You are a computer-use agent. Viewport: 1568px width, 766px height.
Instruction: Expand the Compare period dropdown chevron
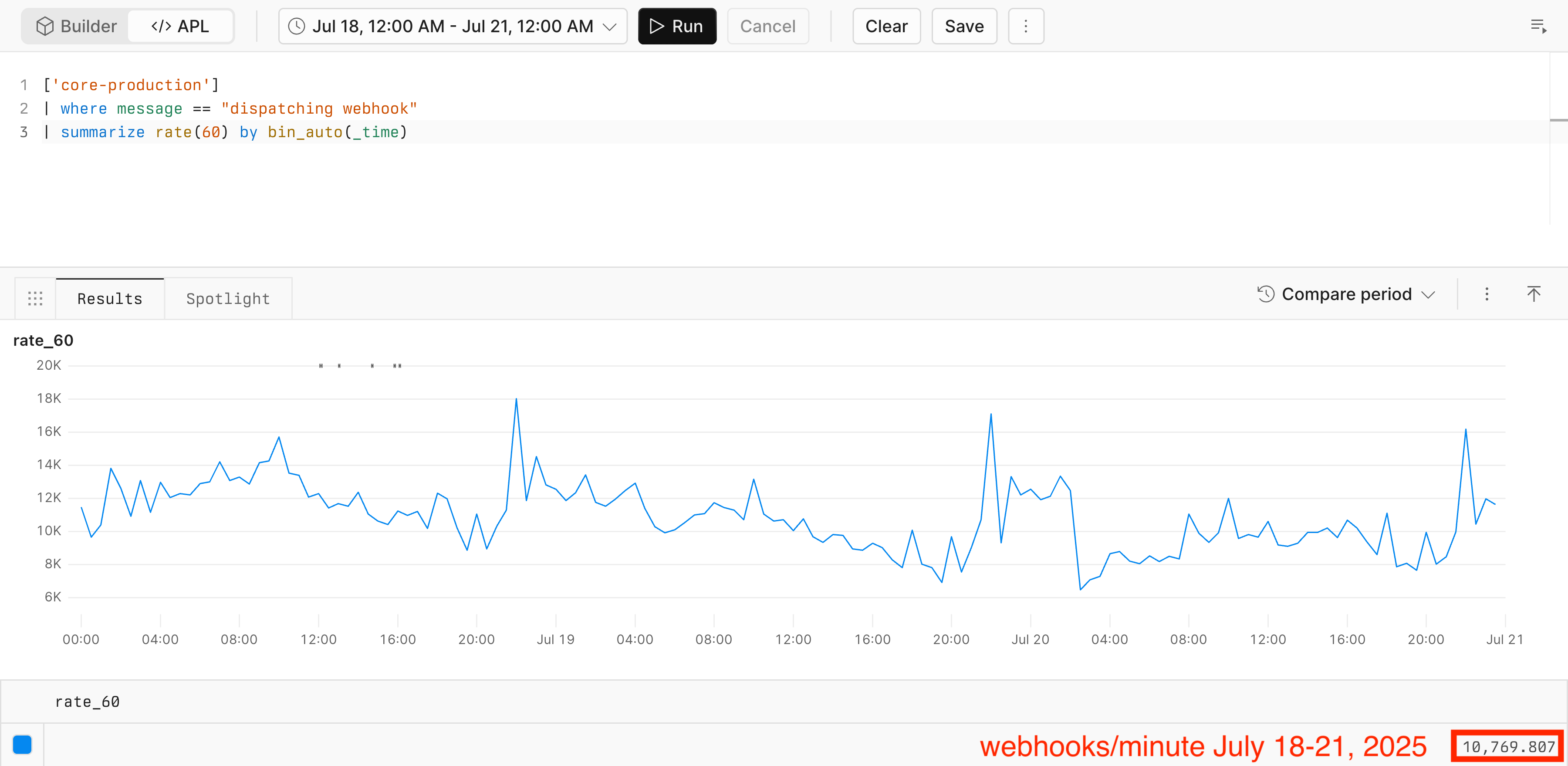1428,295
